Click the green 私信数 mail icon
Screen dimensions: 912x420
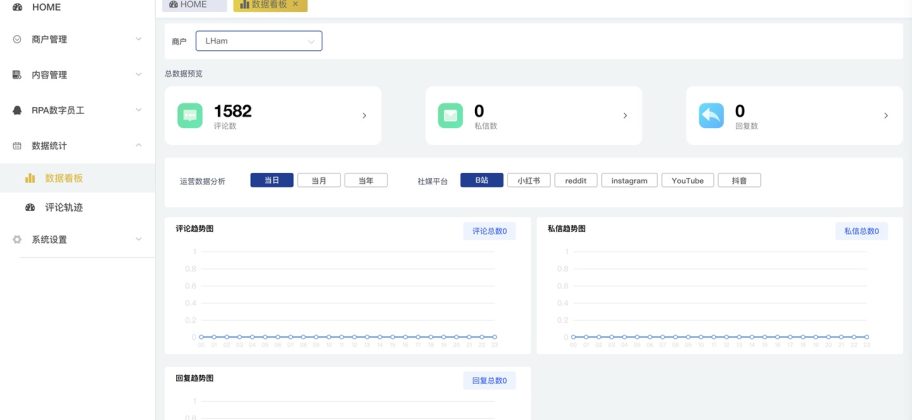click(x=450, y=116)
